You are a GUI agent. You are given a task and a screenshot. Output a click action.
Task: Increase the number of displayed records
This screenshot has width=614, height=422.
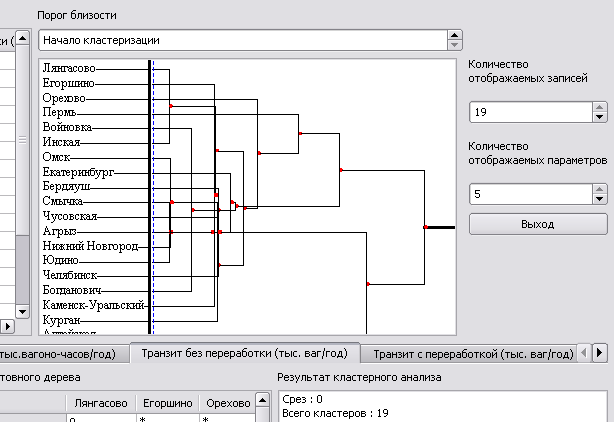pyautogui.click(x=599, y=106)
